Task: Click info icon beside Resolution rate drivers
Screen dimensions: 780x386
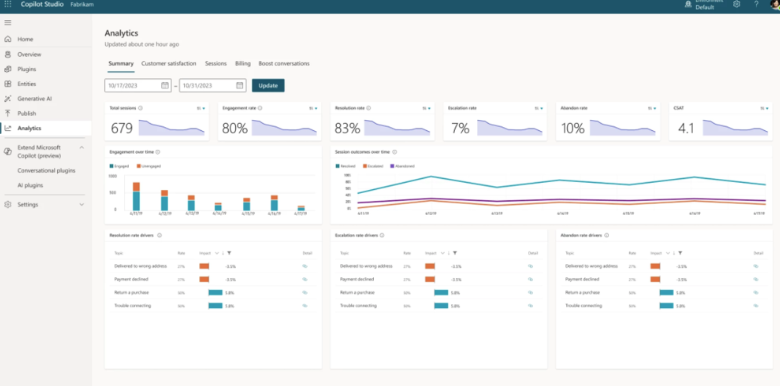Action: point(159,235)
